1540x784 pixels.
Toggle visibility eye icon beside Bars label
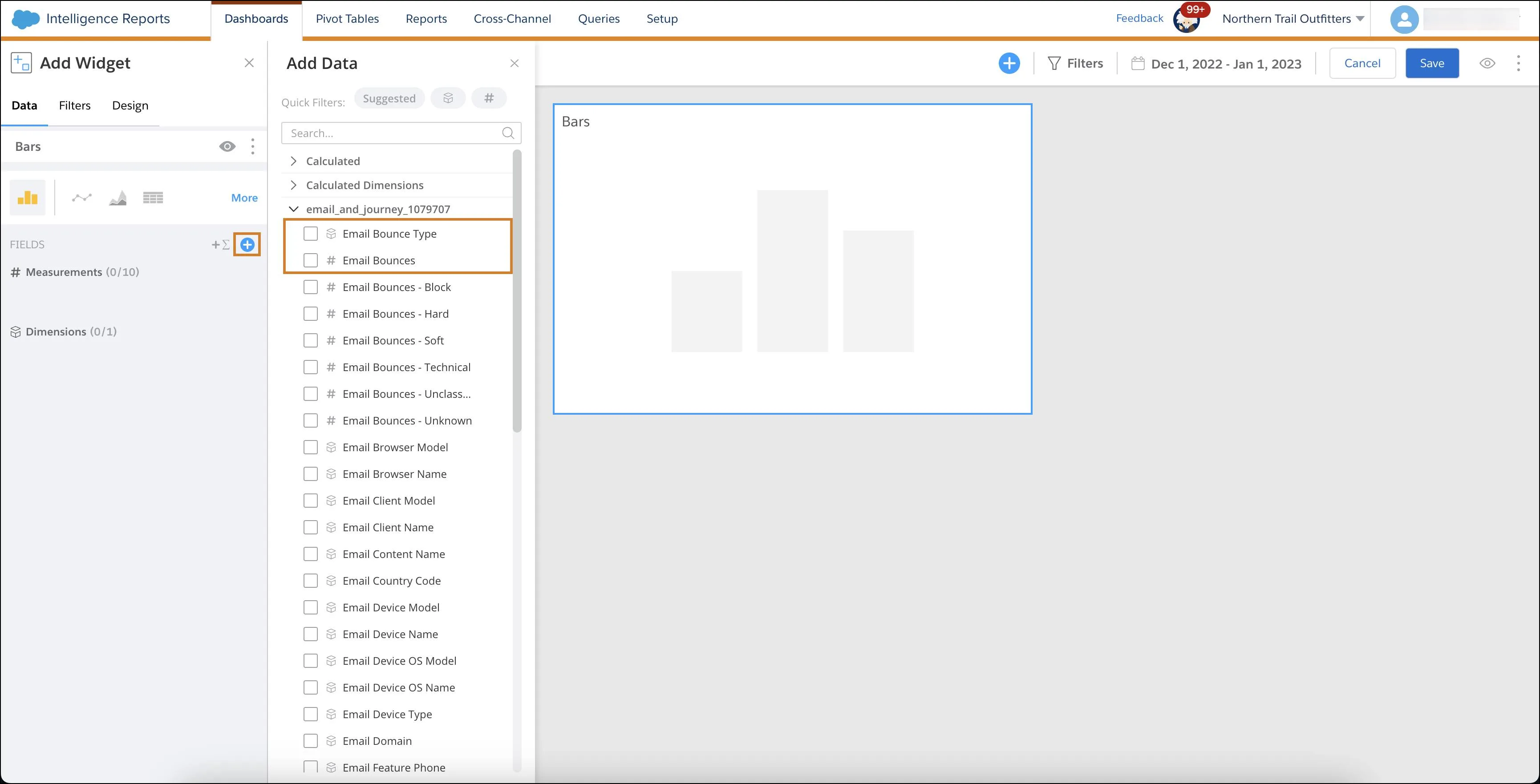coord(228,146)
